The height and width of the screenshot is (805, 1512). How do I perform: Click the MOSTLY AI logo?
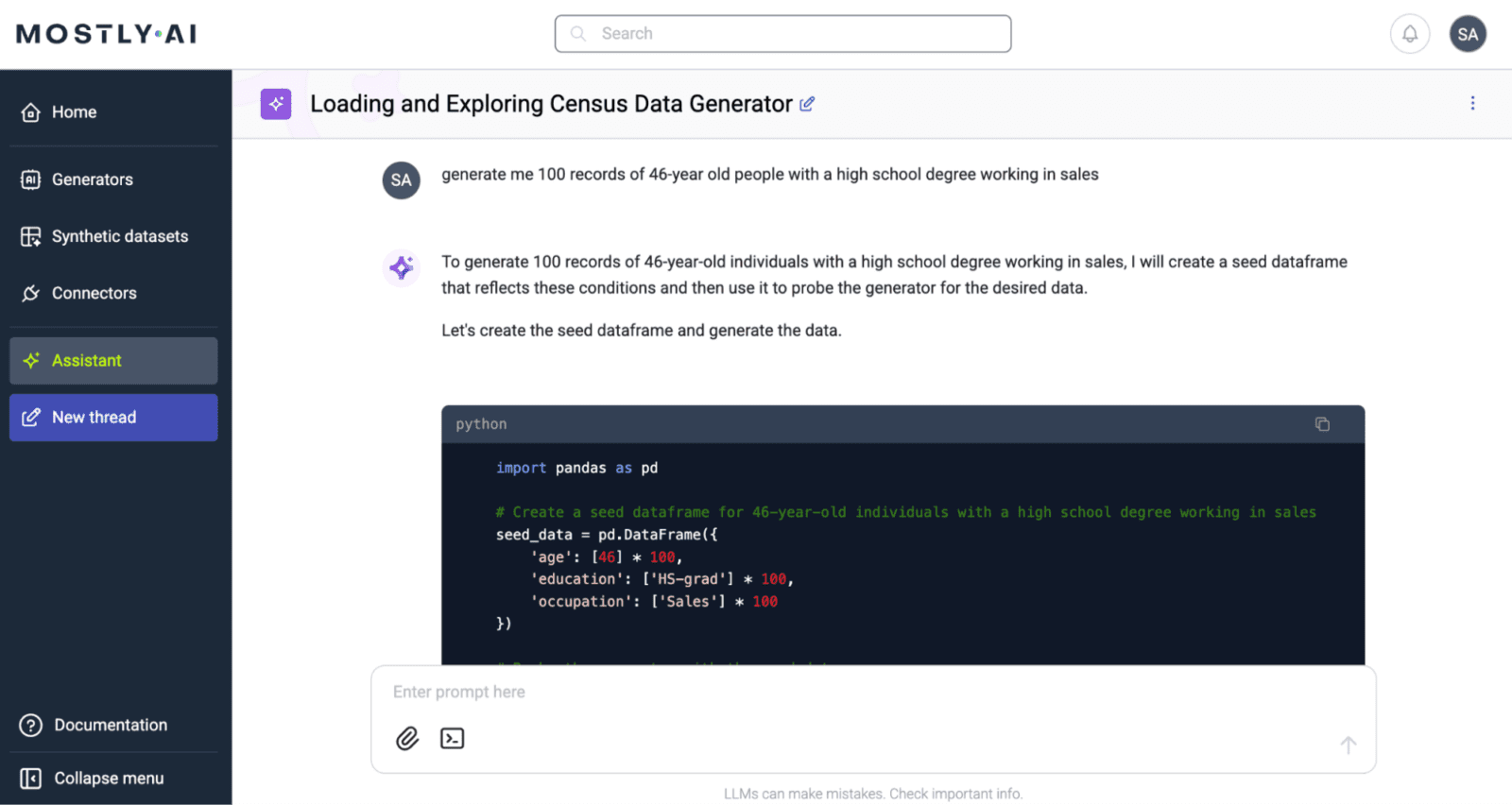(x=107, y=34)
